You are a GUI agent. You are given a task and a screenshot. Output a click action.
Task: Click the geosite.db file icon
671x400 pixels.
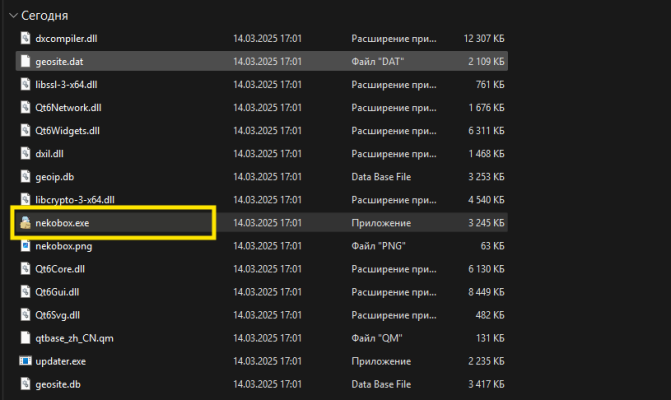(26, 383)
